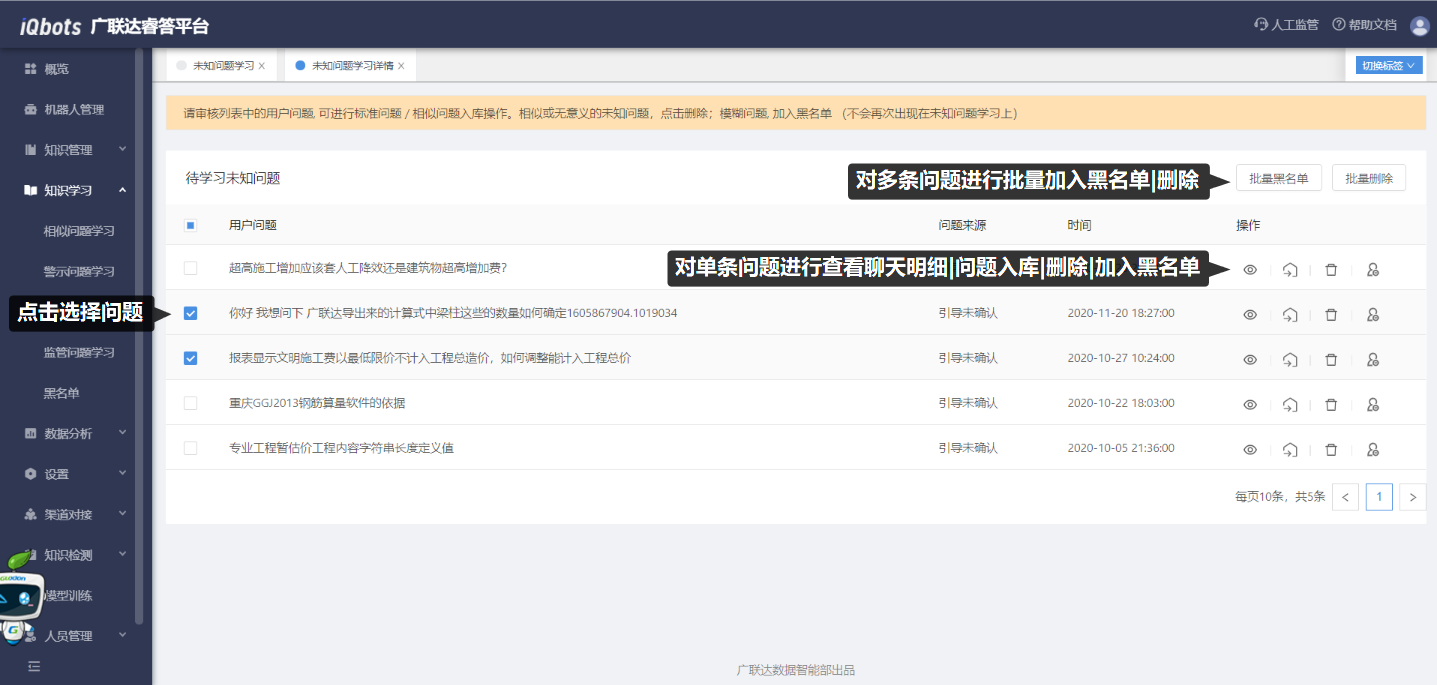This screenshot has width=1437, height=685.
Task: View chat details for the 超高施工增加 question
Action: click(x=1249, y=270)
